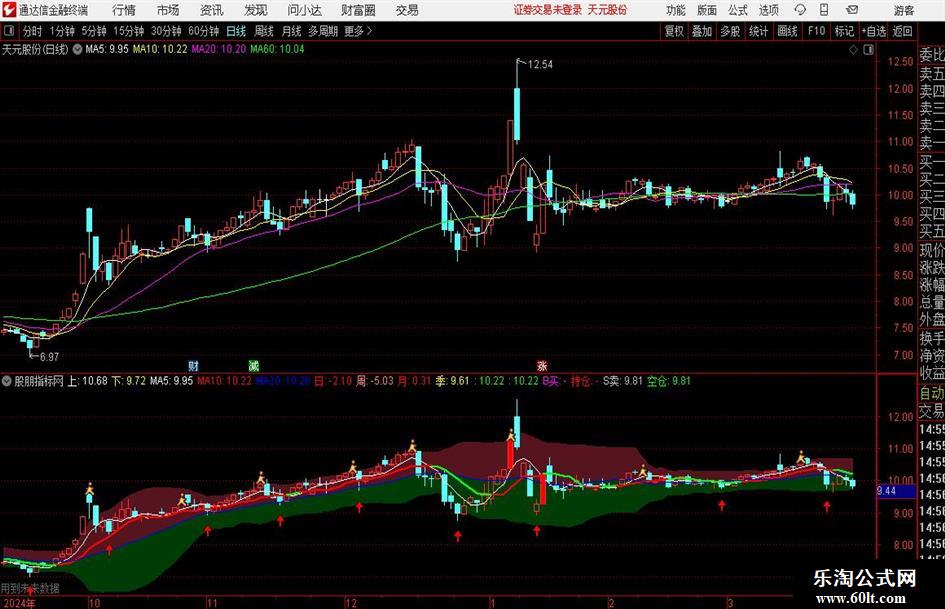
Task: Toggle the side panel icon at chart top right
Action: pyautogui.click(x=868, y=50)
